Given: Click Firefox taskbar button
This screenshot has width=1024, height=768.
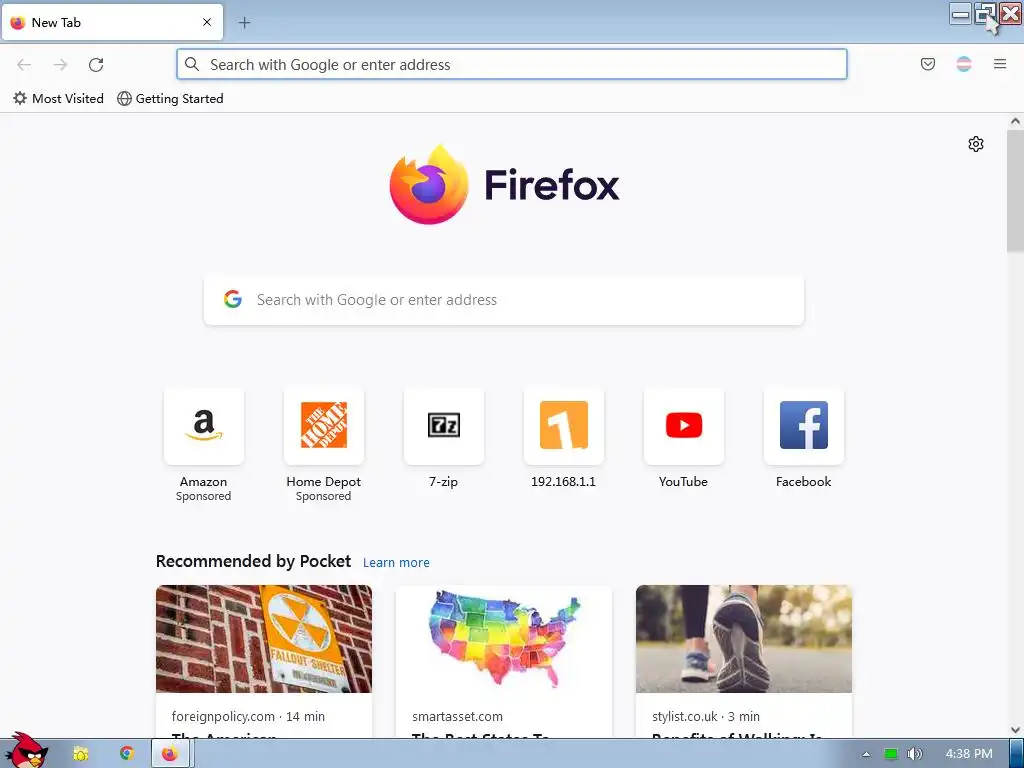Looking at the screenshot, I should point(171,754).
